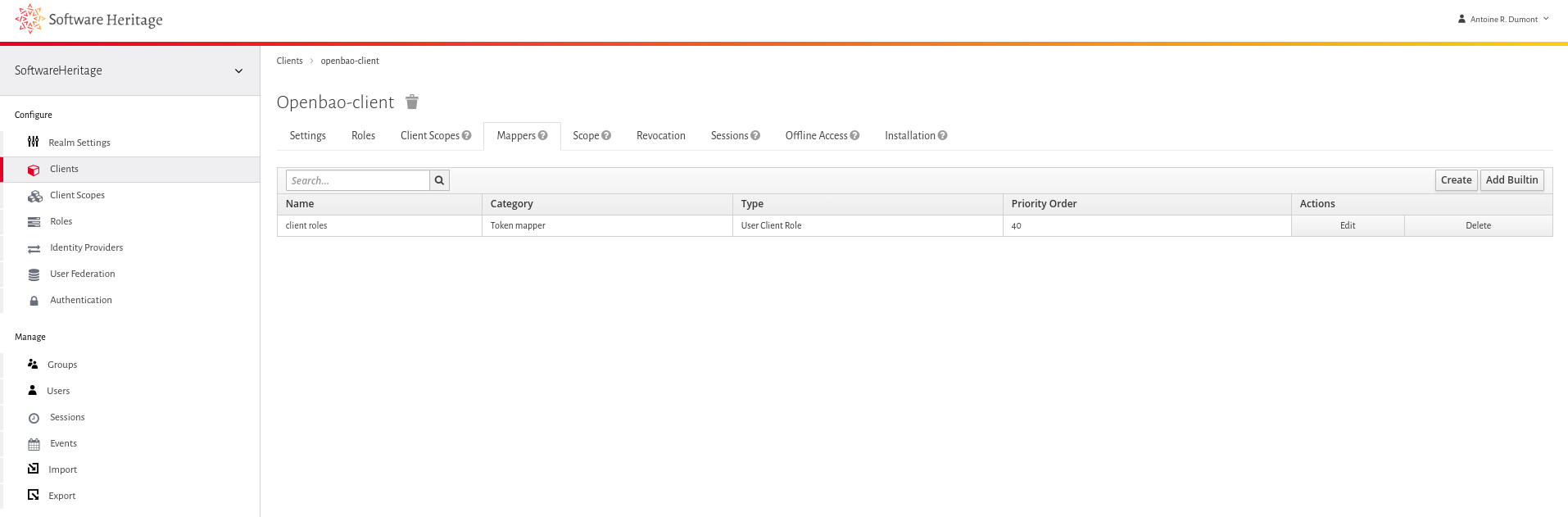Image resolution: width=1568 pixels, height=517 pixels.
Task: Open Authentication in sidebar
Action: pos(80,300)
